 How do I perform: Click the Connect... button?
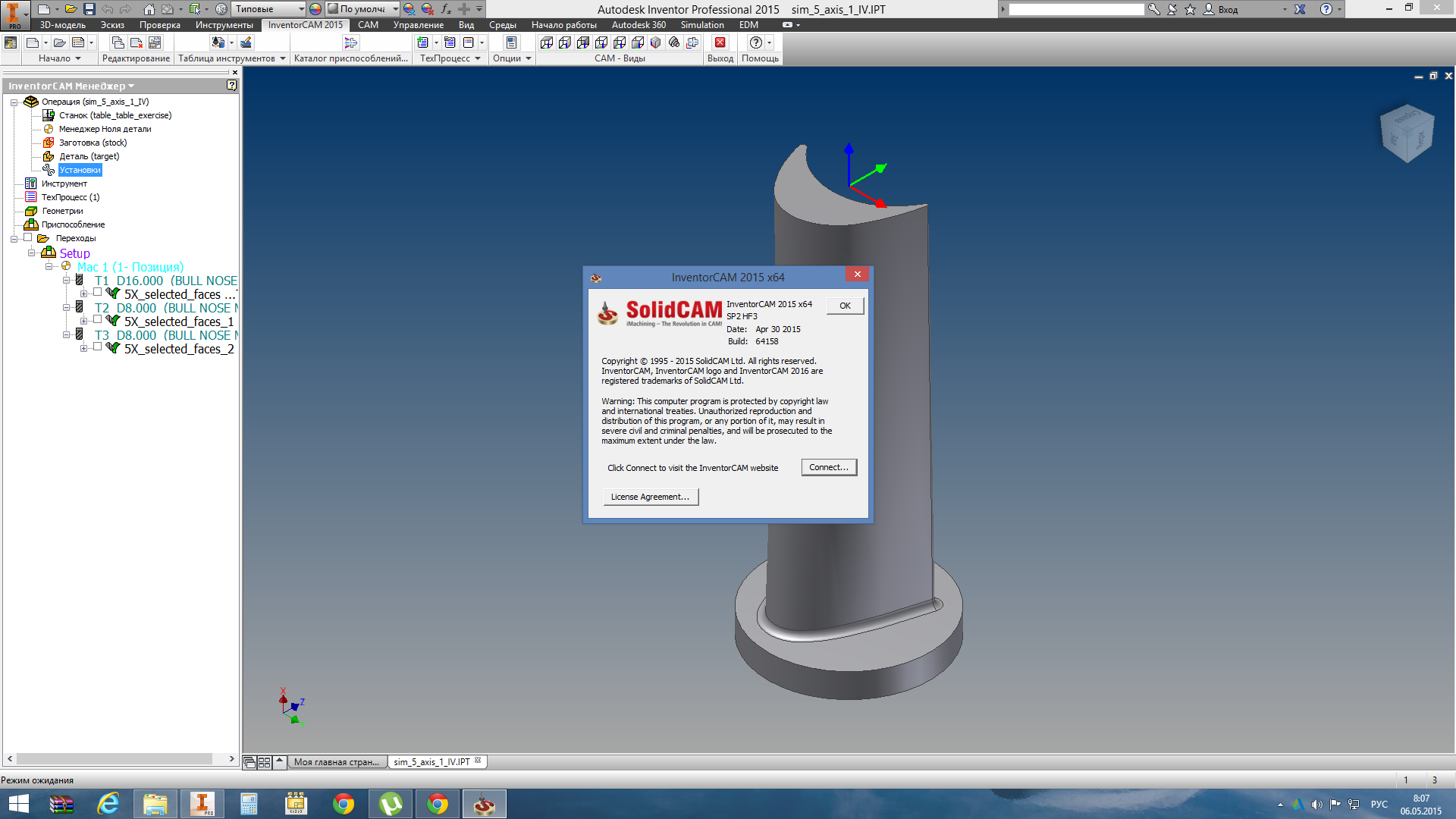pos(829,467)
